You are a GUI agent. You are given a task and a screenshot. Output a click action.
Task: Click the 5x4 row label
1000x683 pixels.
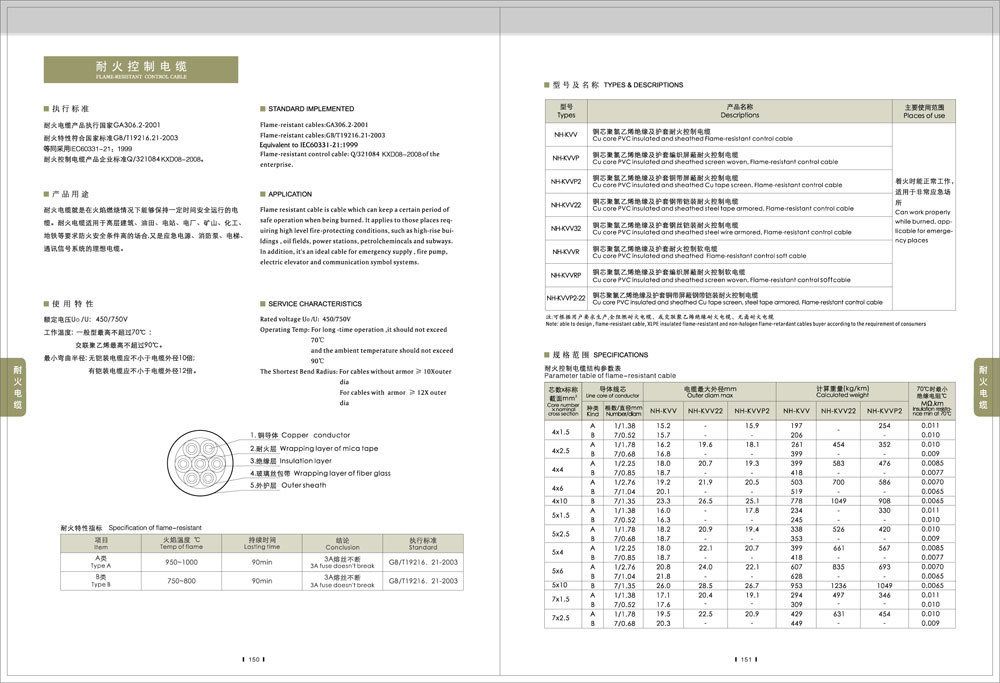(x=558, y=552)
